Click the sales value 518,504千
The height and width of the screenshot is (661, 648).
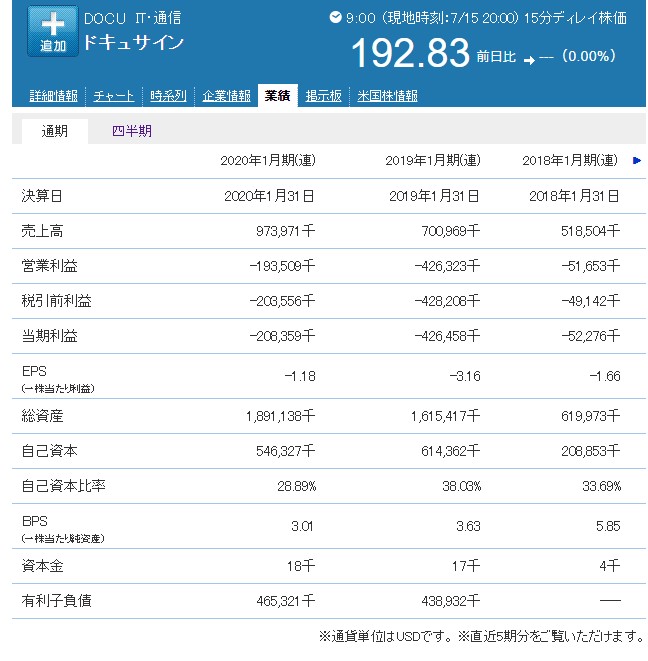click(x=590, y=231)
